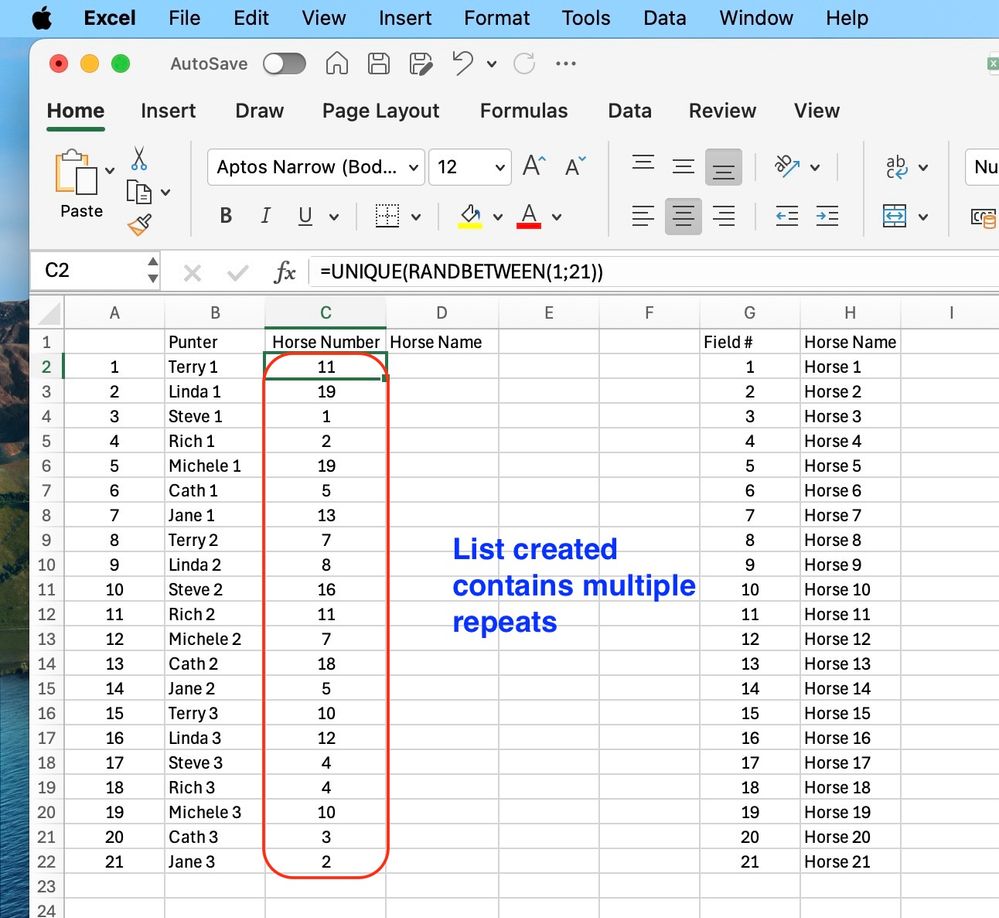The width and height of the screenshot is (999, 918).
Task: Expand the Fill Color dropdown arrow
Action: click(x=498, y=217)
